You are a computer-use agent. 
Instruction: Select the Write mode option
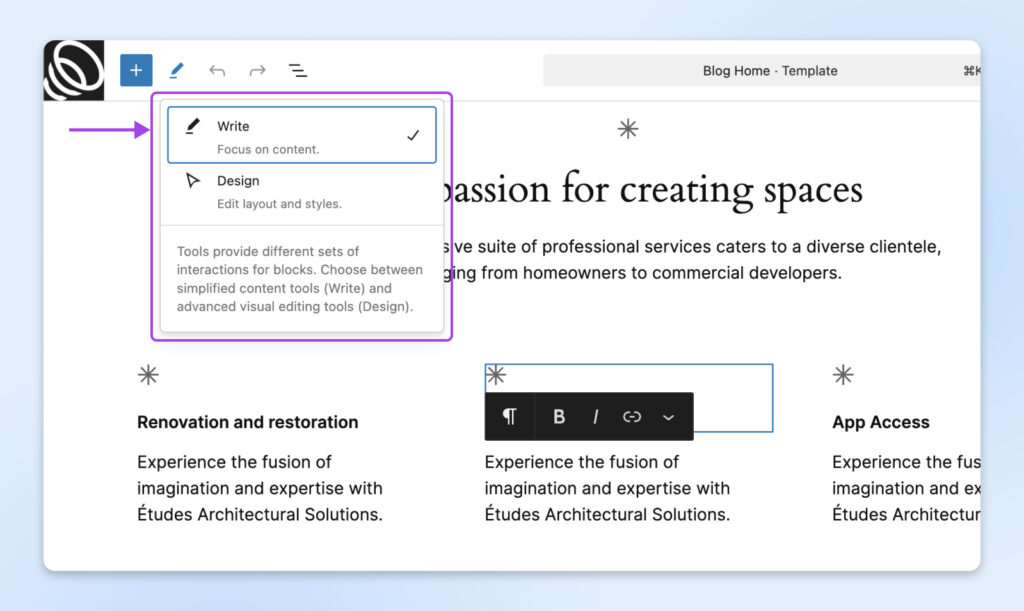300,134
